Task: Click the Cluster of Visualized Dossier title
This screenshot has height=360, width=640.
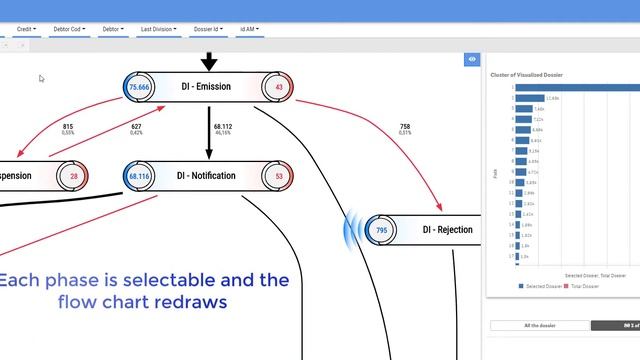Action: (x=527, y=75)
